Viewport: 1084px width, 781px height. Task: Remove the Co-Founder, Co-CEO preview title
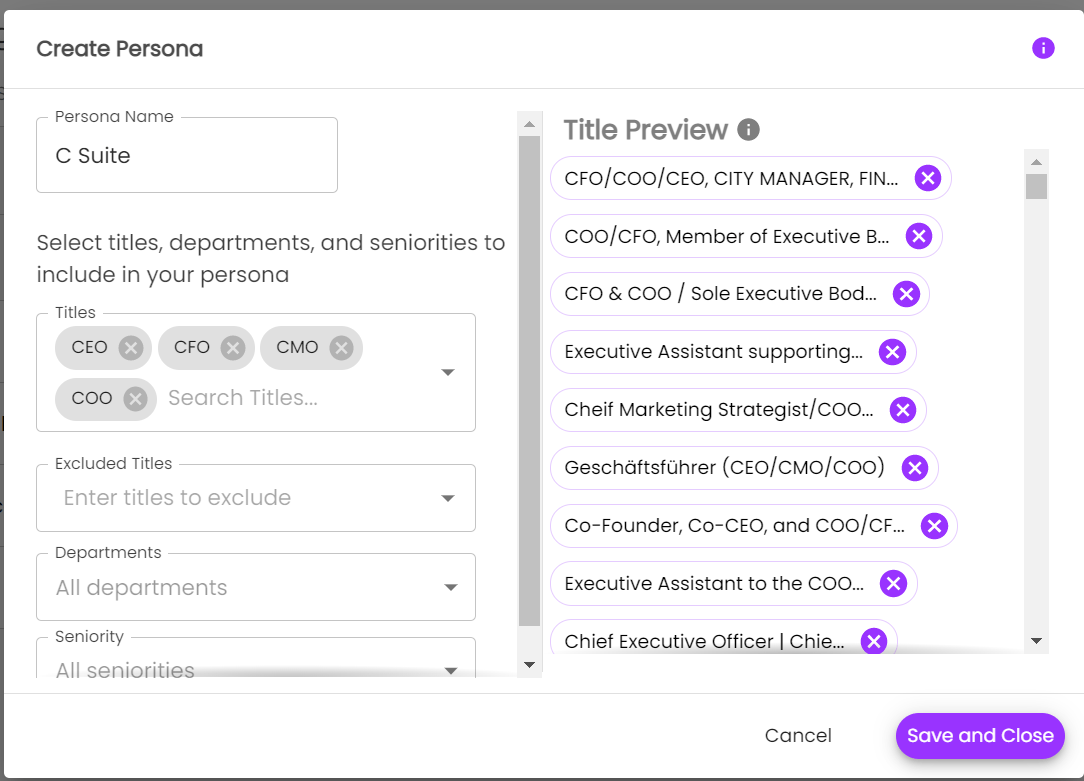933,526
